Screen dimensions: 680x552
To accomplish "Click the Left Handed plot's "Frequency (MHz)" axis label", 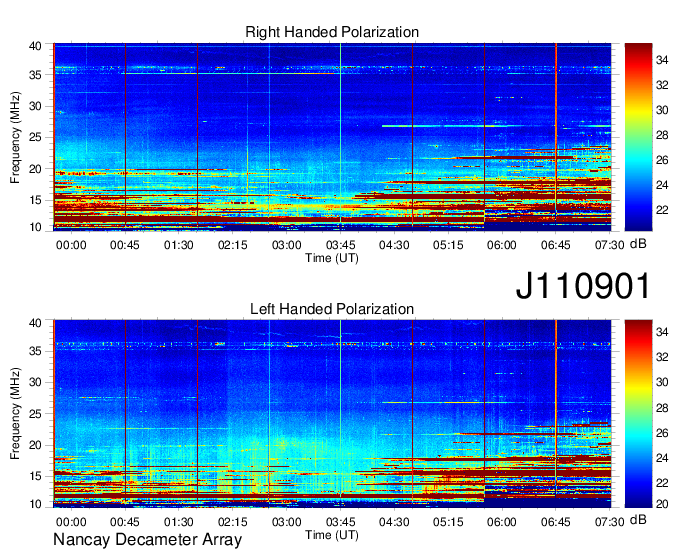I will (x=15, y=414).
